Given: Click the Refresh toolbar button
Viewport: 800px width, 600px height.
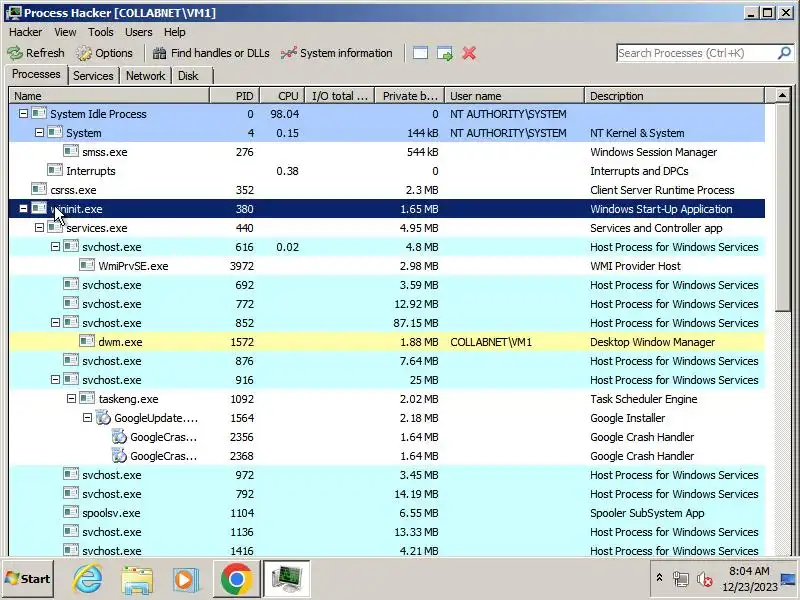Looking at the screenshot, I should [36, 53].
